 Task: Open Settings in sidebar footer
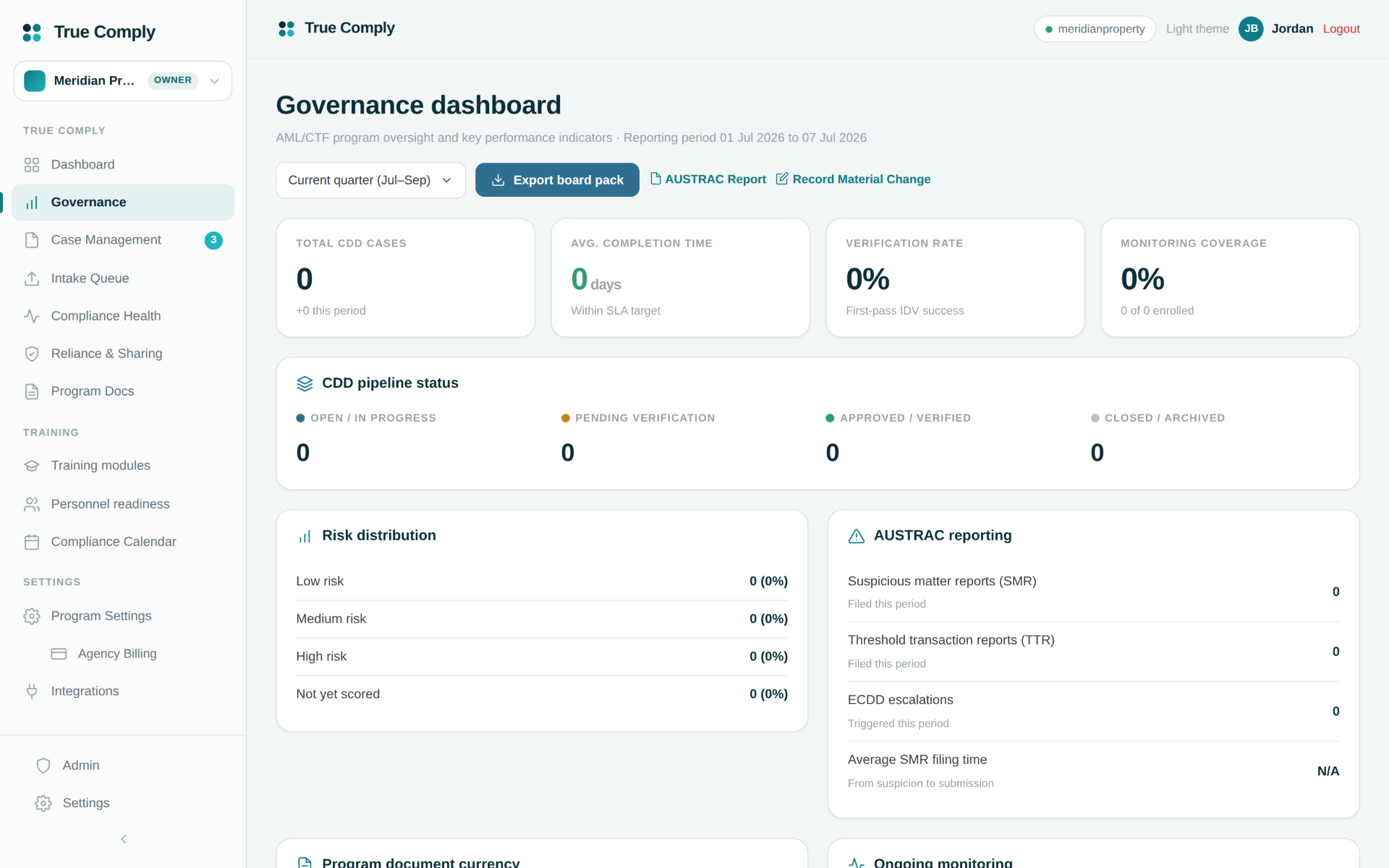click(123, 803)
